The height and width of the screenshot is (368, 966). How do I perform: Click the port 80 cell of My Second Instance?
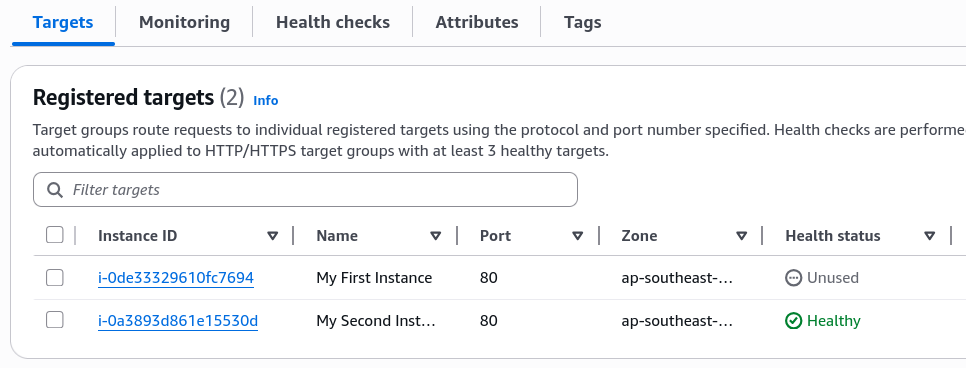pos(489,321)
